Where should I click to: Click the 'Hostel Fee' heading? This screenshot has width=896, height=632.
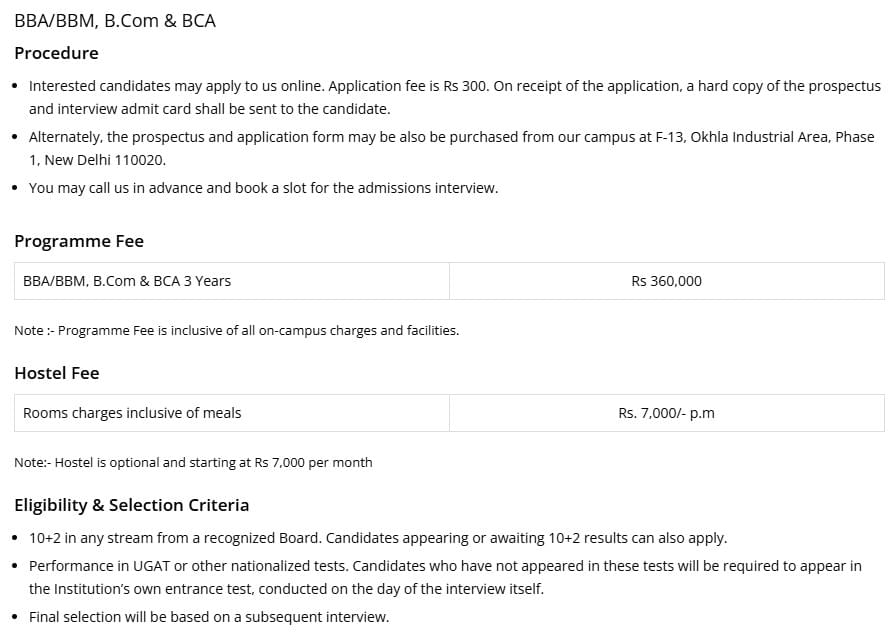pyautogui.click(x=57, y=373)
